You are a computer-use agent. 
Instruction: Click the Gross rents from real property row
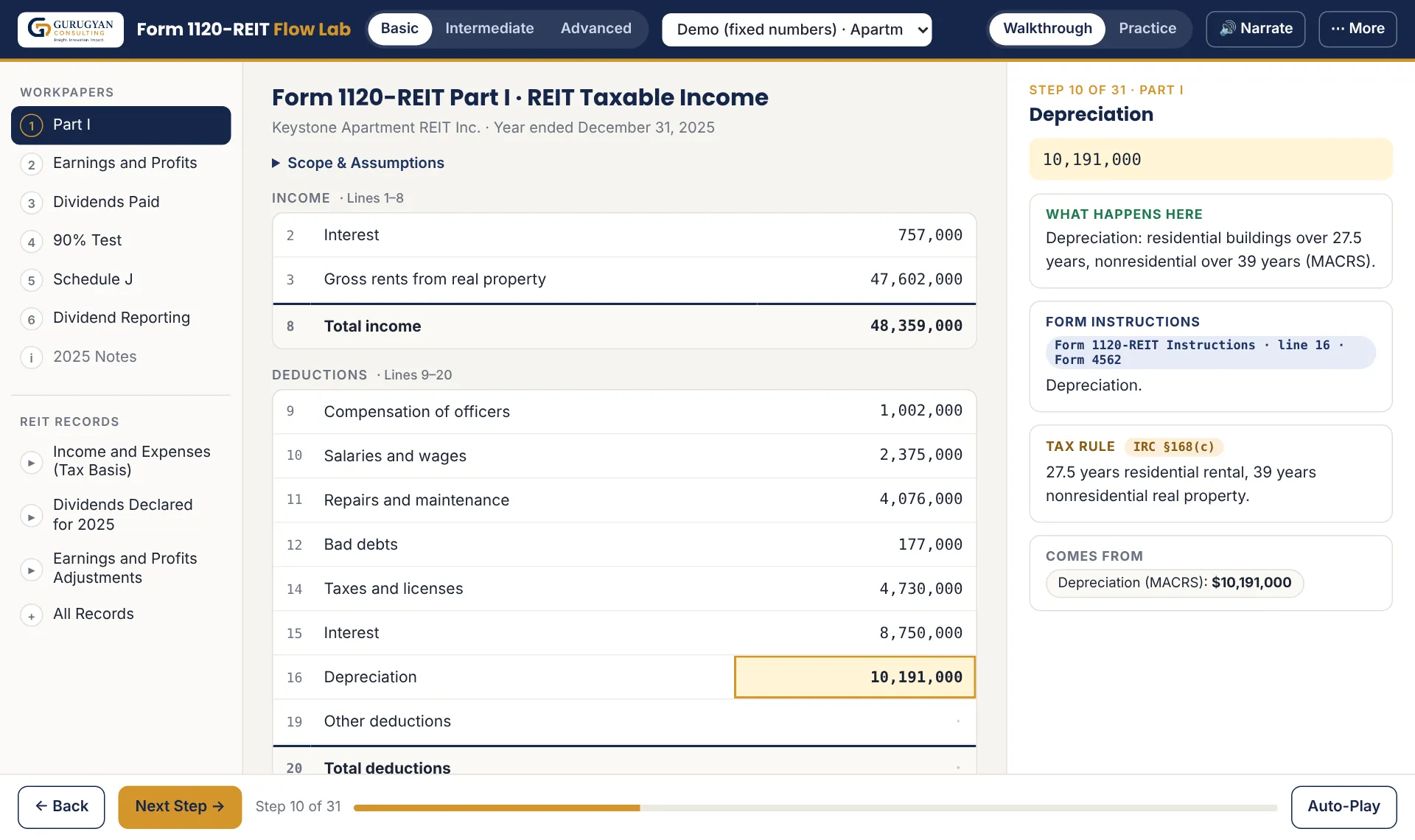pyautogui.click(x=624, y=279)
